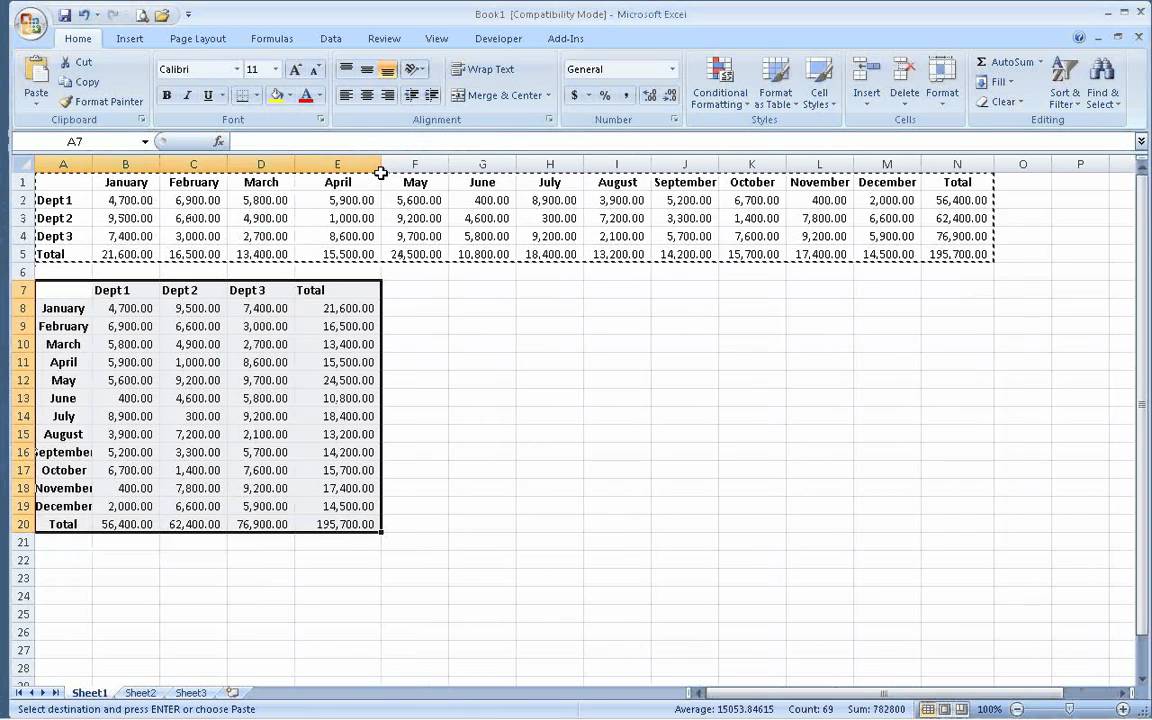This screenshot has width=1152, height=720.
Task: Toggle Wrap Text for selected cells
Action: pos(483,69)
